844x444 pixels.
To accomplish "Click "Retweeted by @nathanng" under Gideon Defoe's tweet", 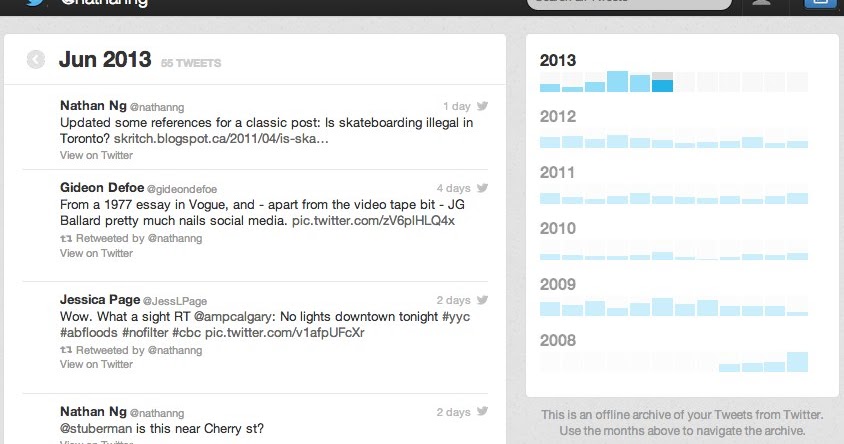I will pyautogui.click(x=139, y=238).
